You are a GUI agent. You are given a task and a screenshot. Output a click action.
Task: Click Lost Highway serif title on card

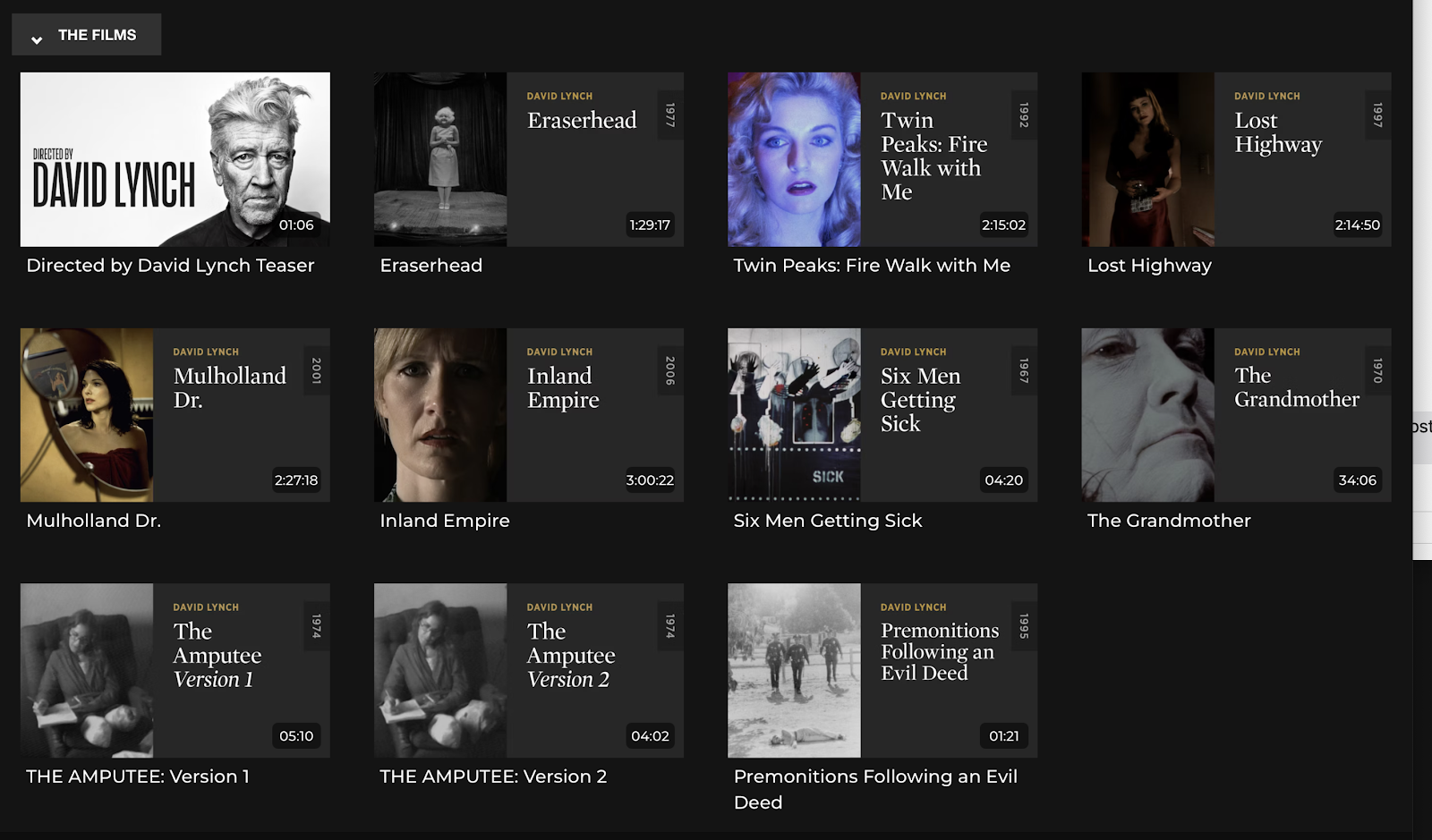coord(1278,132)
